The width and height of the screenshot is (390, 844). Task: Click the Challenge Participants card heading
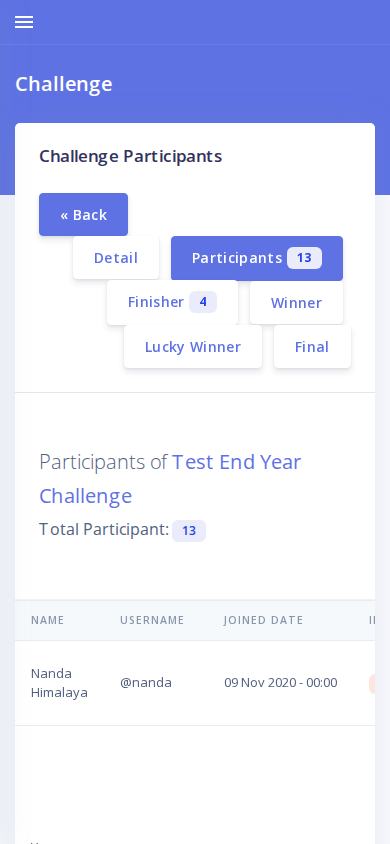pyautogui.click(x=131, y=156)
